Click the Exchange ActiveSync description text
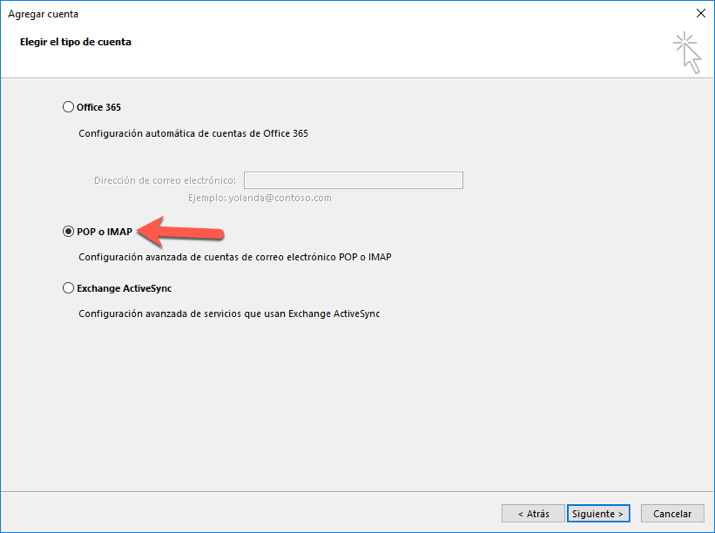715x533 pixels. (x=229, y=314)
